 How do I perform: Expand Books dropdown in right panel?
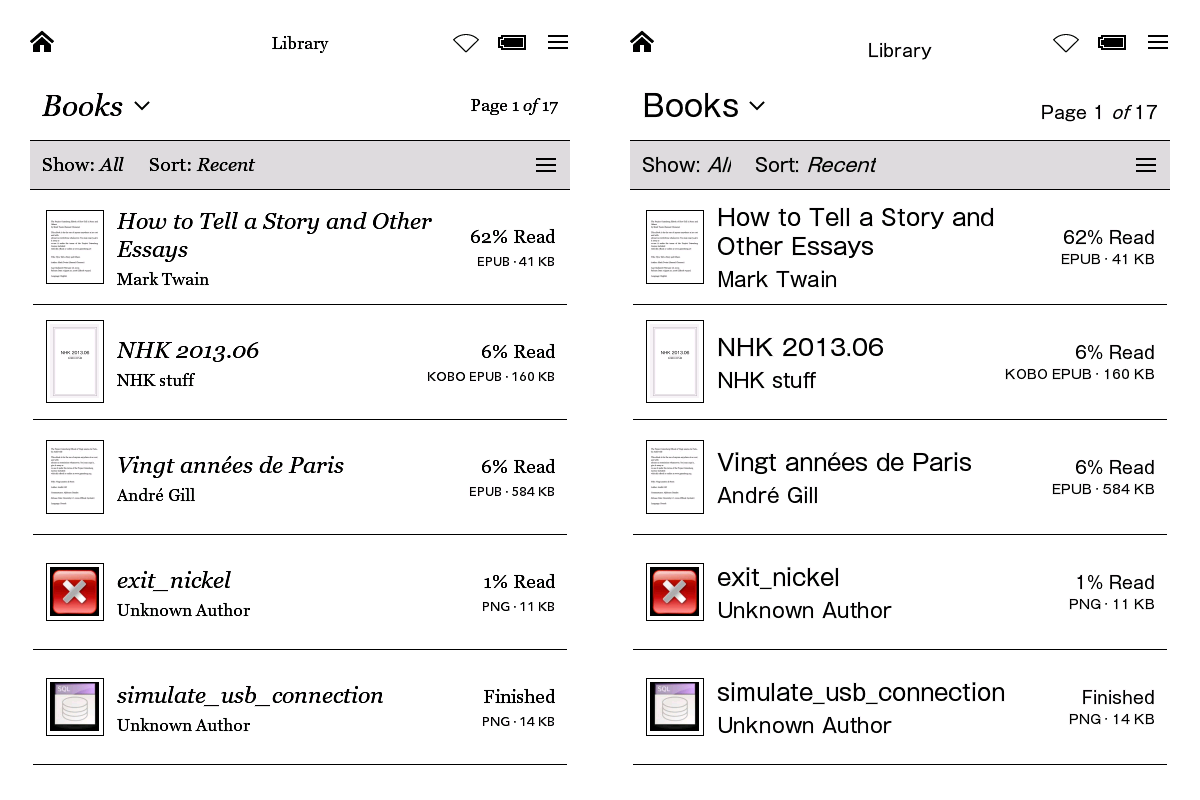point(704,106)
